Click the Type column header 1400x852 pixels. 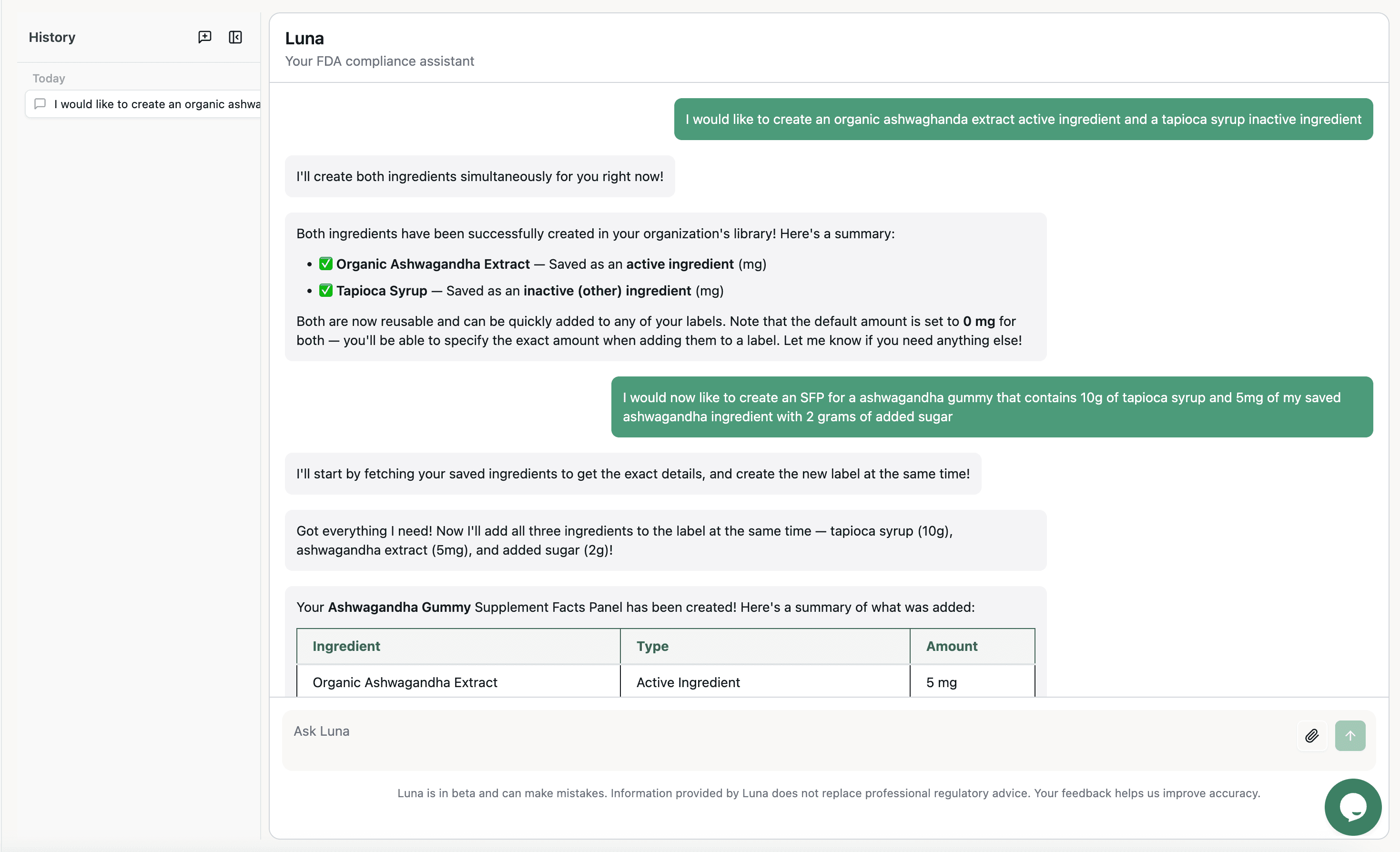652,646
